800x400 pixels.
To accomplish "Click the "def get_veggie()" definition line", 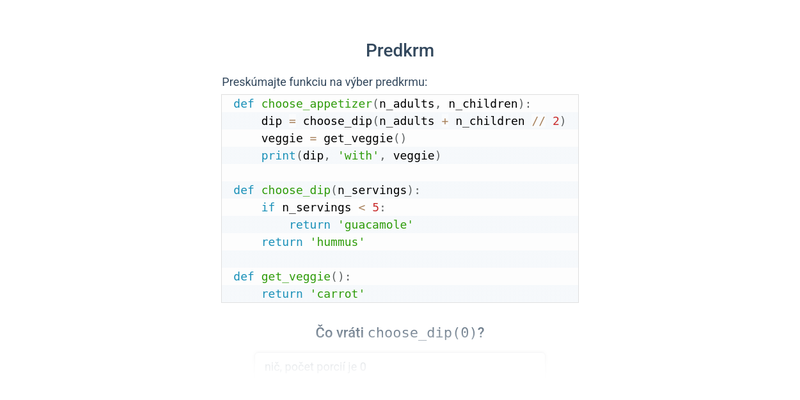I will coord(292,277).
